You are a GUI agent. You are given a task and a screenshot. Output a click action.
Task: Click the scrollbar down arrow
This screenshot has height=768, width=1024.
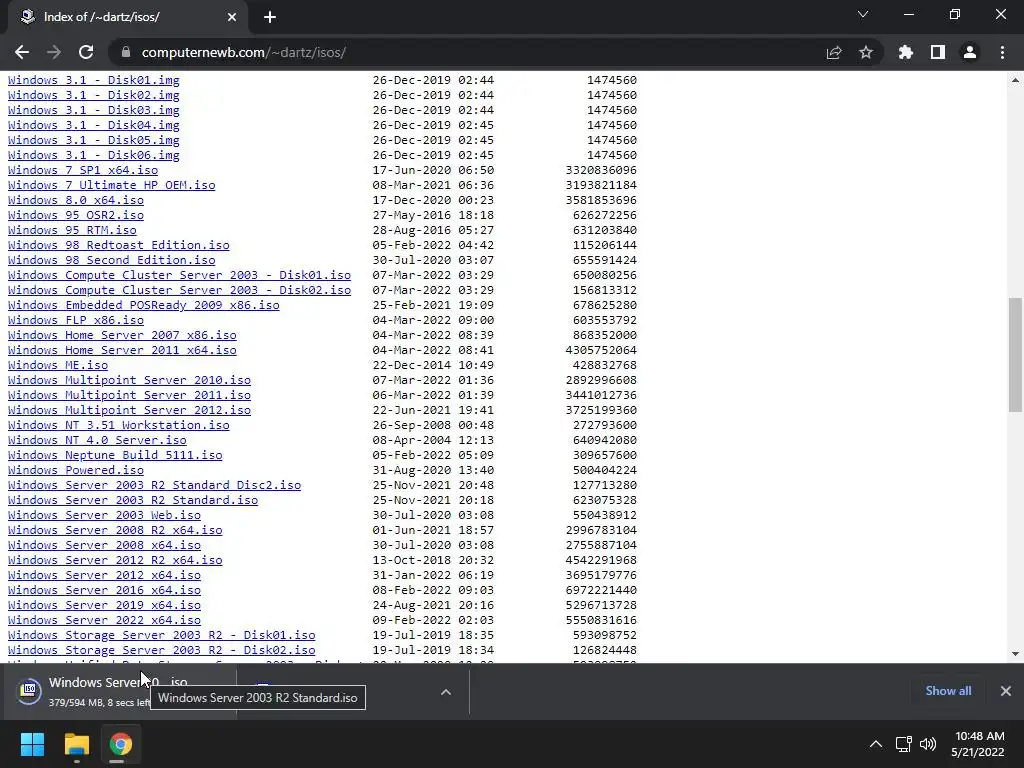pyautogui.click(x=1015, y=654)
